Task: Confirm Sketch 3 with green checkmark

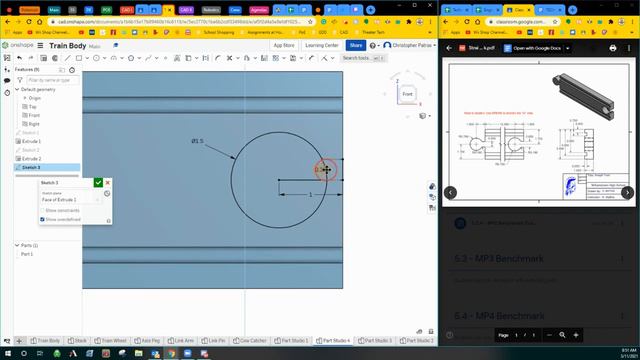Action: click(x=98, y=182)
